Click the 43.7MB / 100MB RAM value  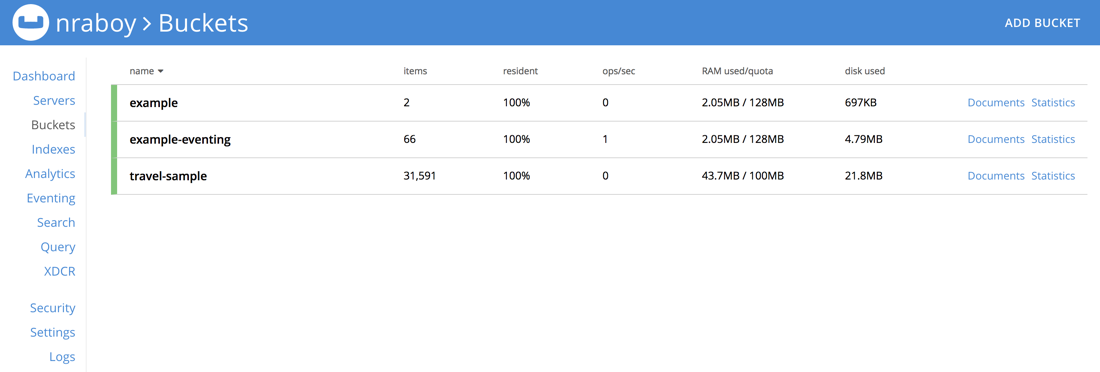coord(742,175)
